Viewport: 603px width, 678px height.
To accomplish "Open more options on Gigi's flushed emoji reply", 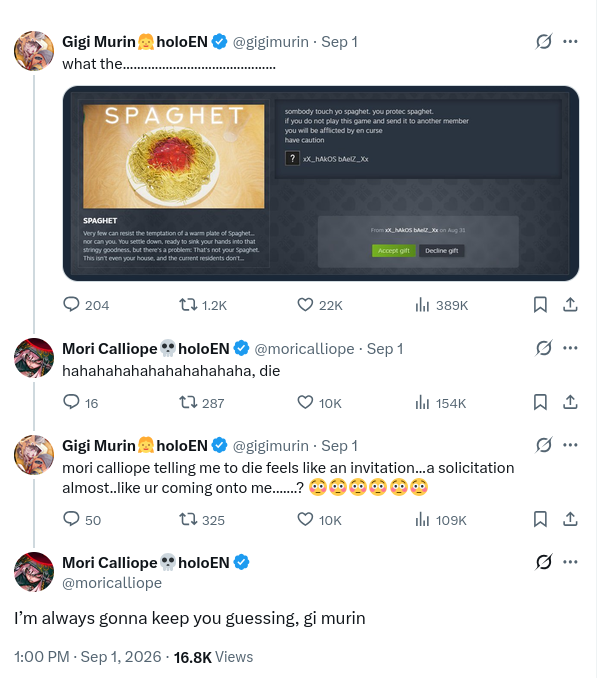I will point(570,445).
